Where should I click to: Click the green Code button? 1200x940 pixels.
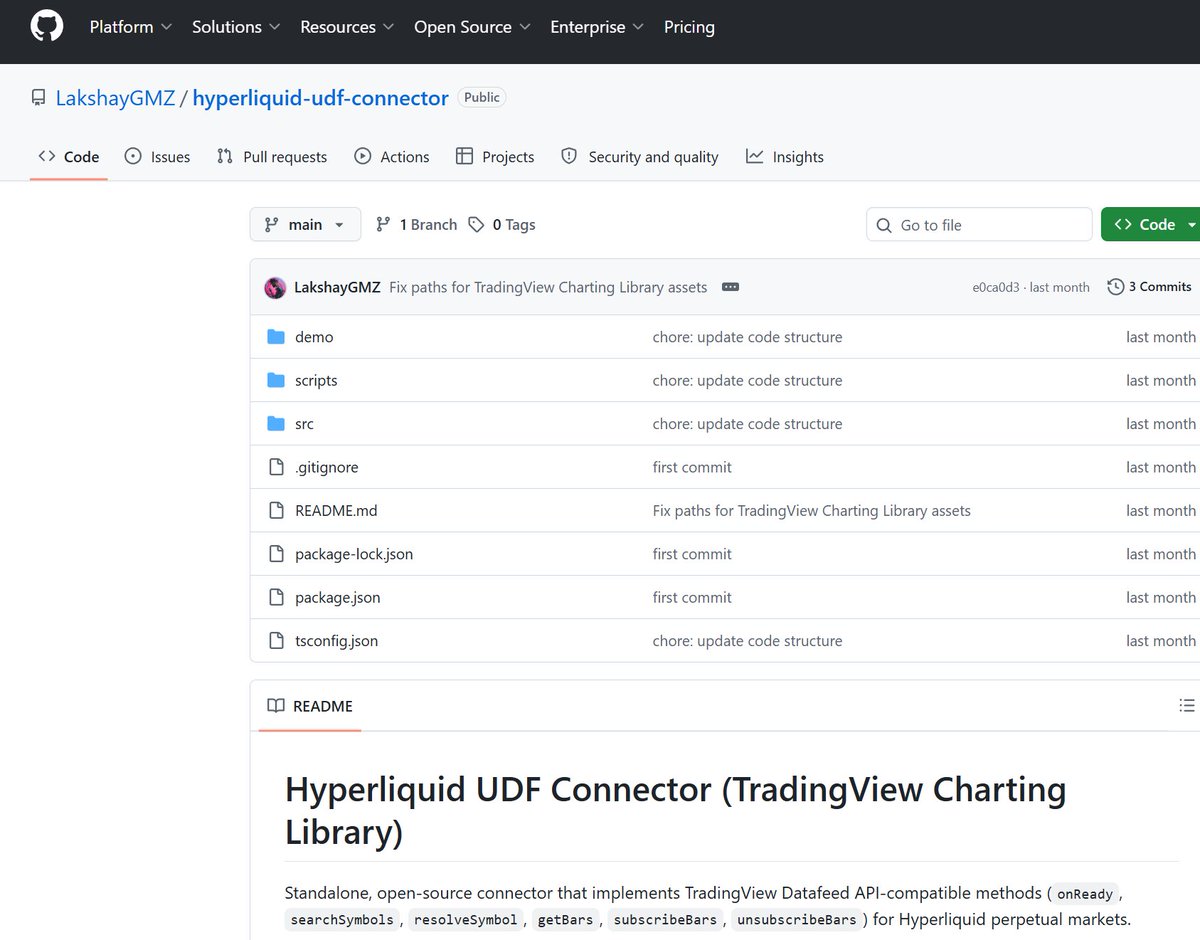[1145, 225]
